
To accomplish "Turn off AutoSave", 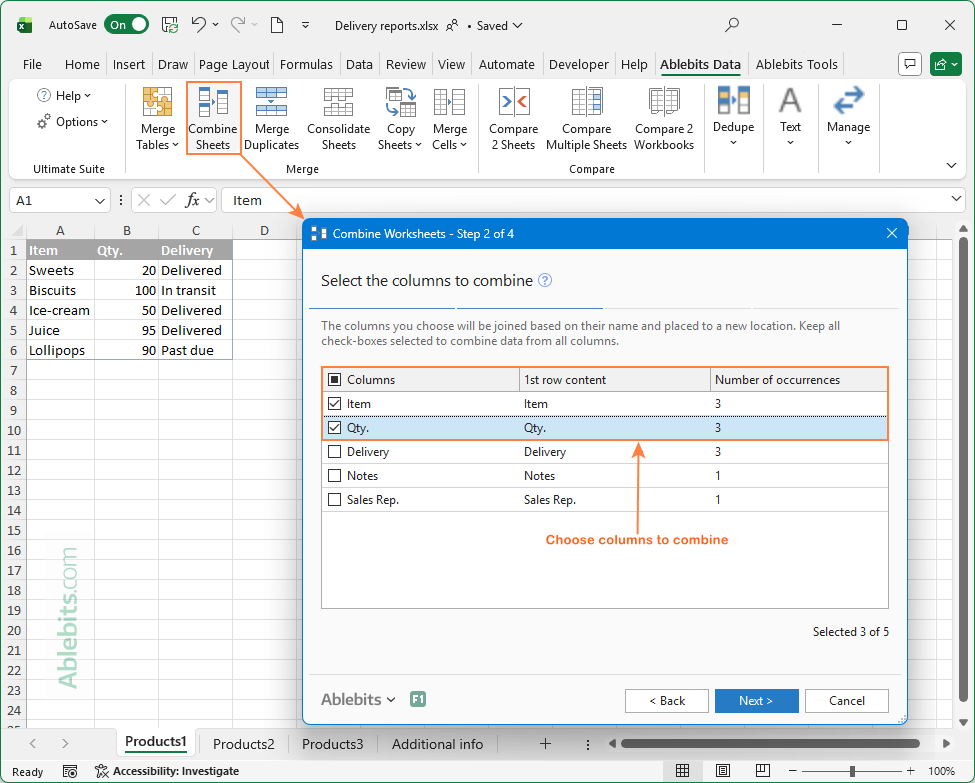I will tap(126, 24).
